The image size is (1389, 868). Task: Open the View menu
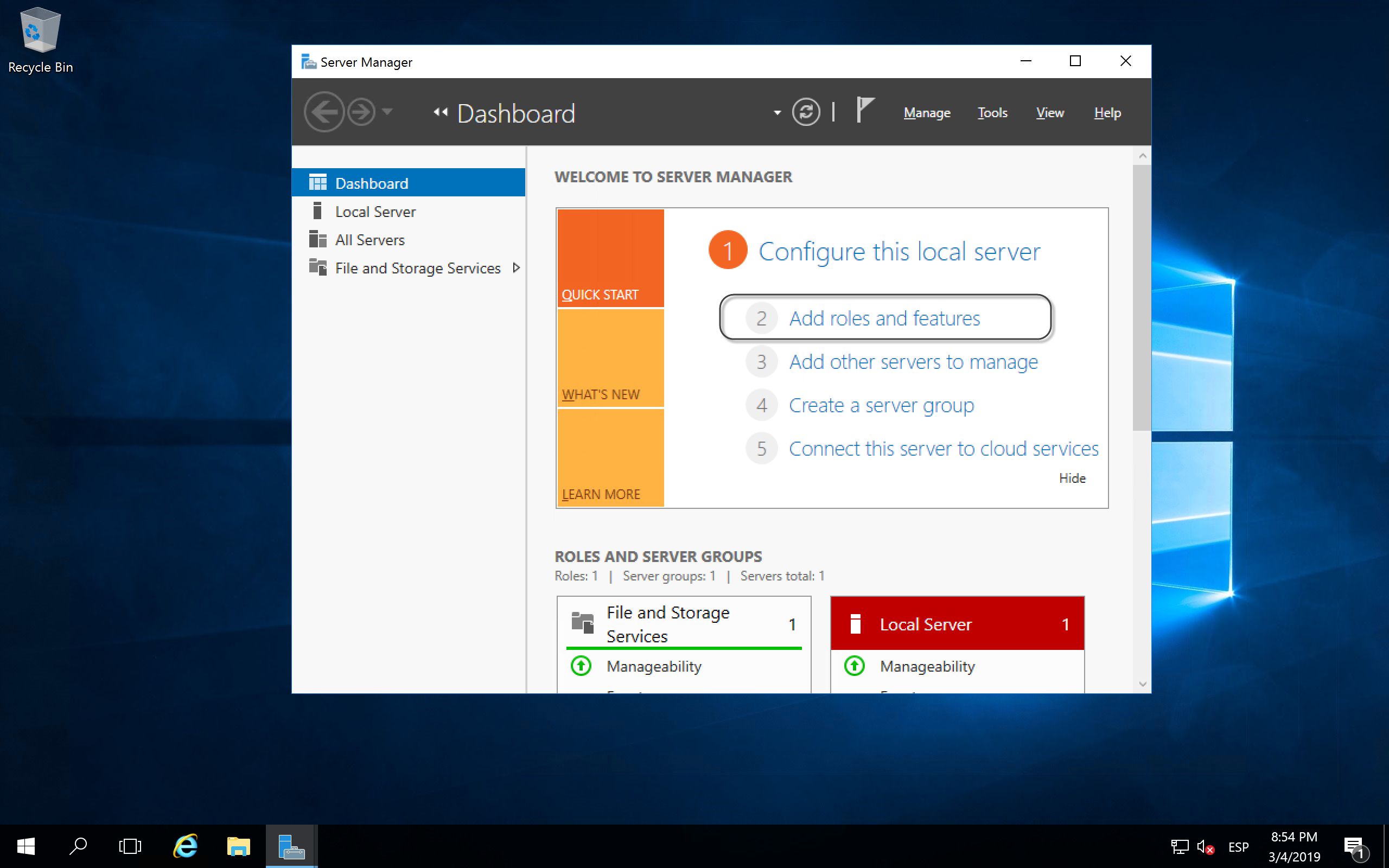(x=1050, y=112)
